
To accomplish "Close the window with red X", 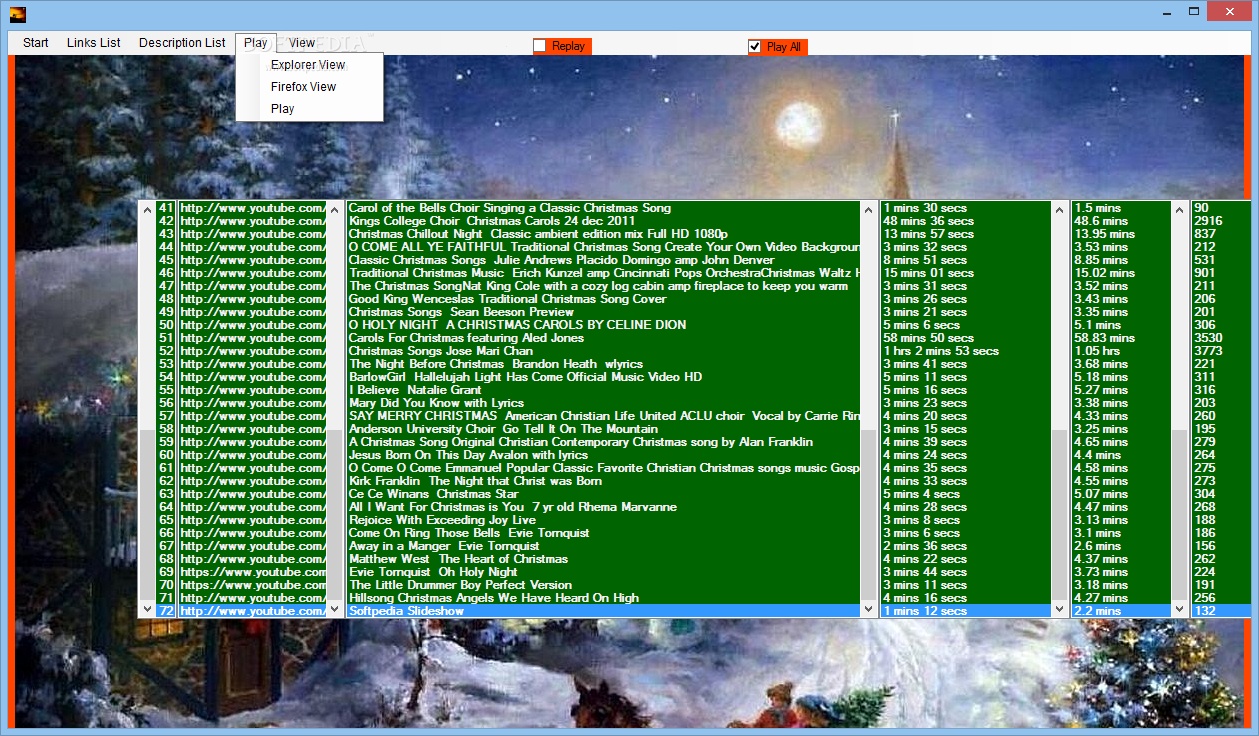I will [1232, 11].
